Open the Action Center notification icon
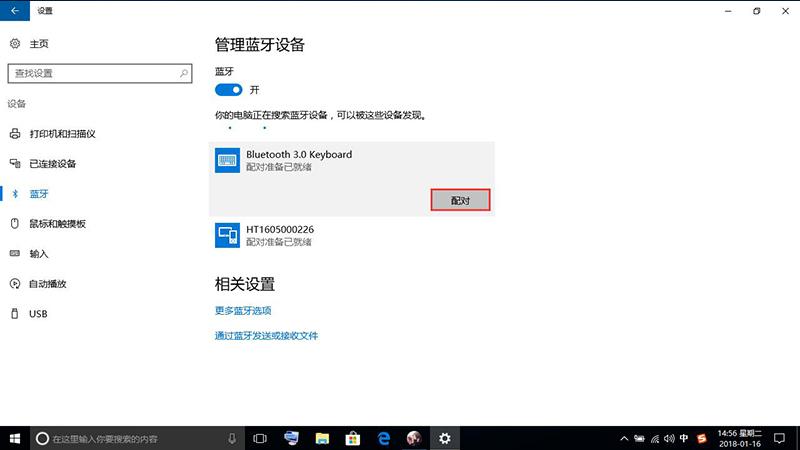Screen dimensions: 800x450 pos(779,438)
